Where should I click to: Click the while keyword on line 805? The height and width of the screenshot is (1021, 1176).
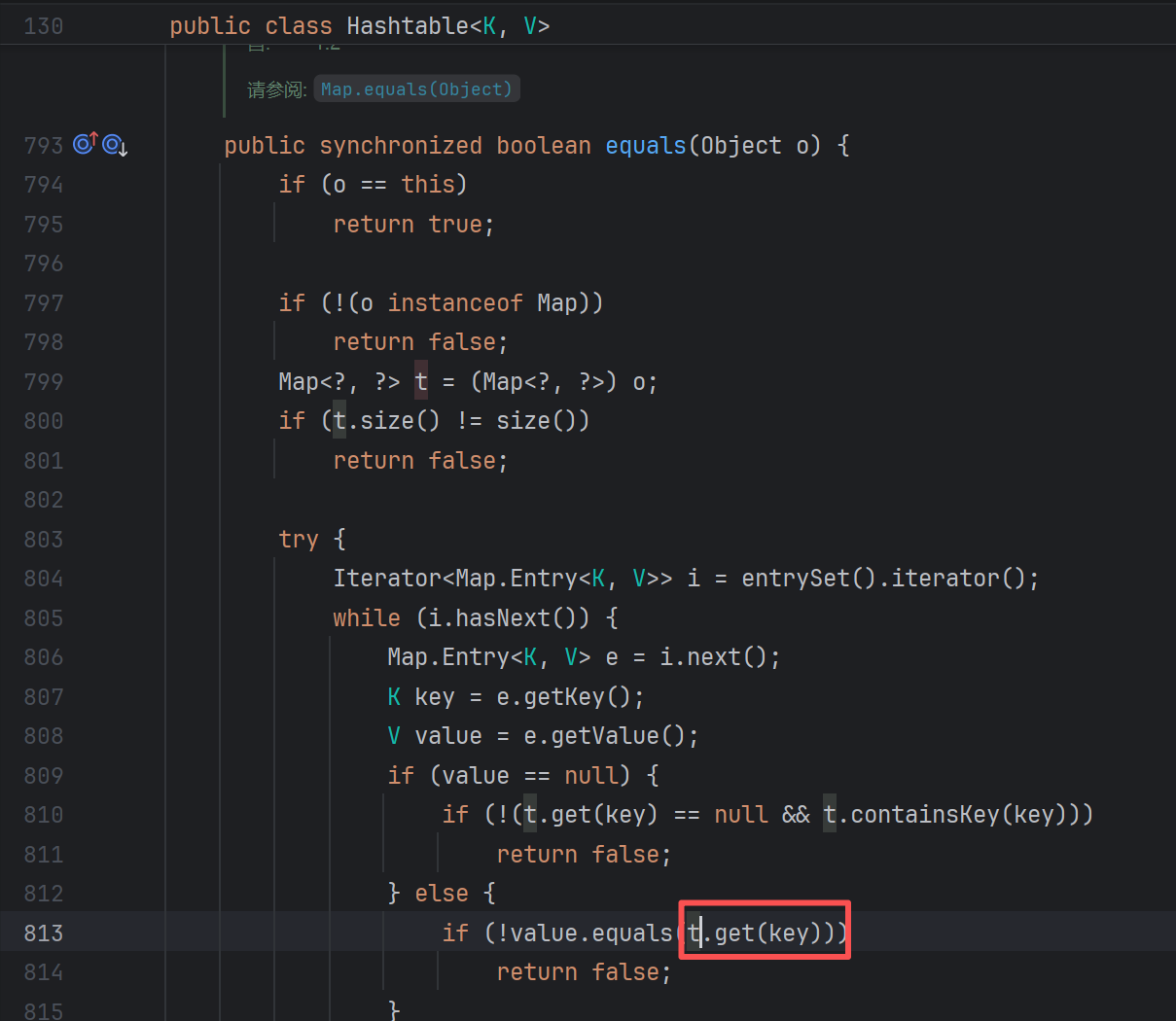tap(366, 618)
